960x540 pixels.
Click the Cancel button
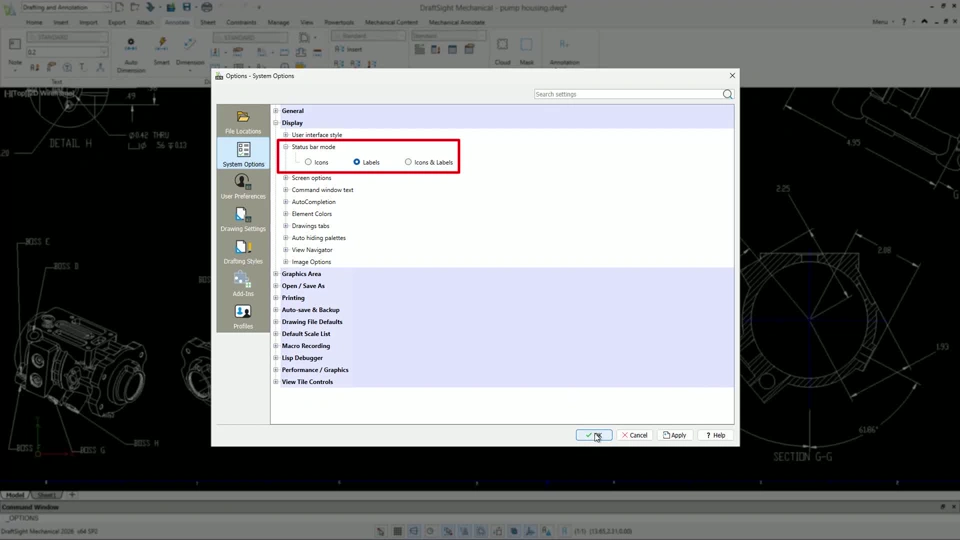pos(634,435)
